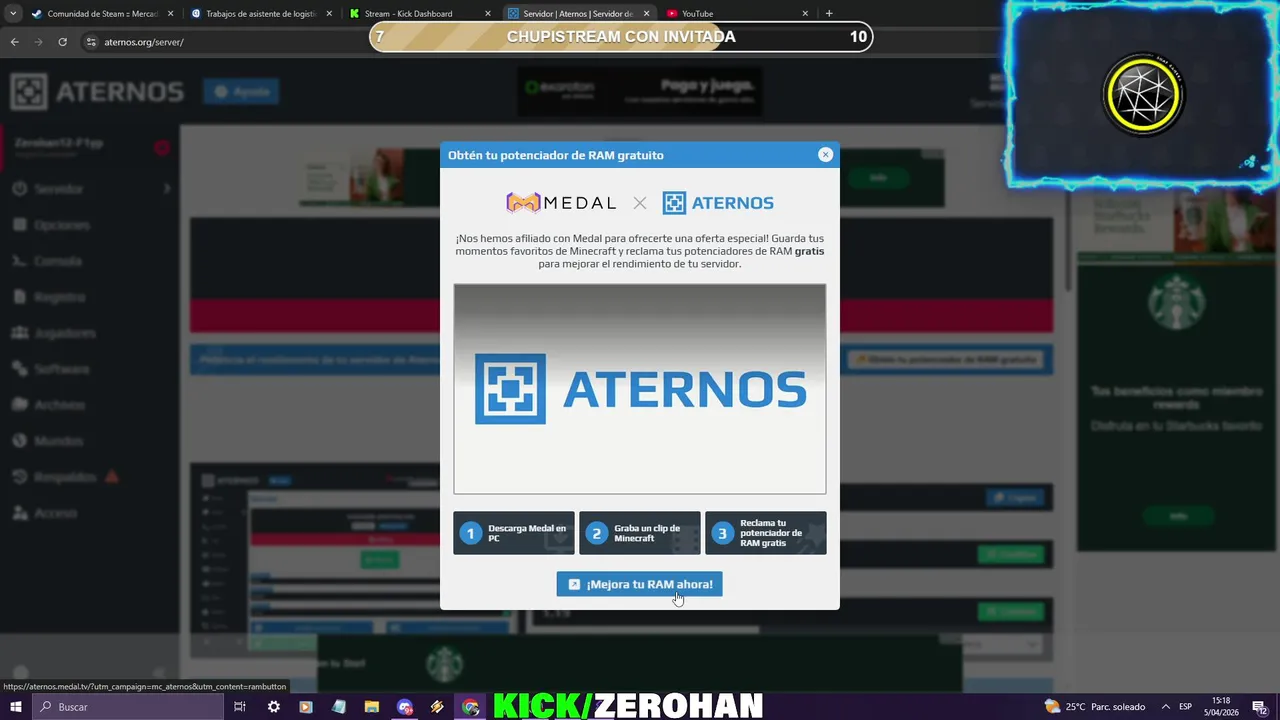Open the notepad-style app on taskbar
Image resolution: width=1280 pixels, height=720 pixels.
[339, 707]
